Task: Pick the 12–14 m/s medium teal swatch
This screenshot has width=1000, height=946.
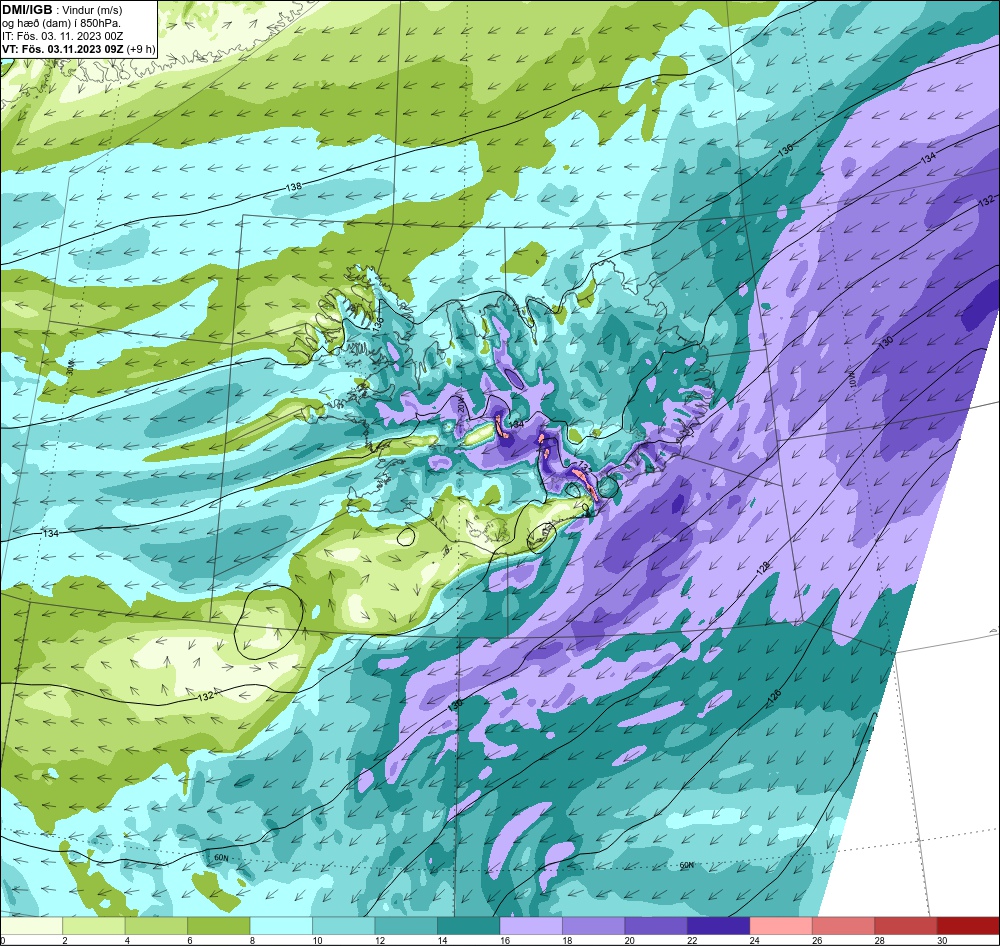Action: [406, 926]
